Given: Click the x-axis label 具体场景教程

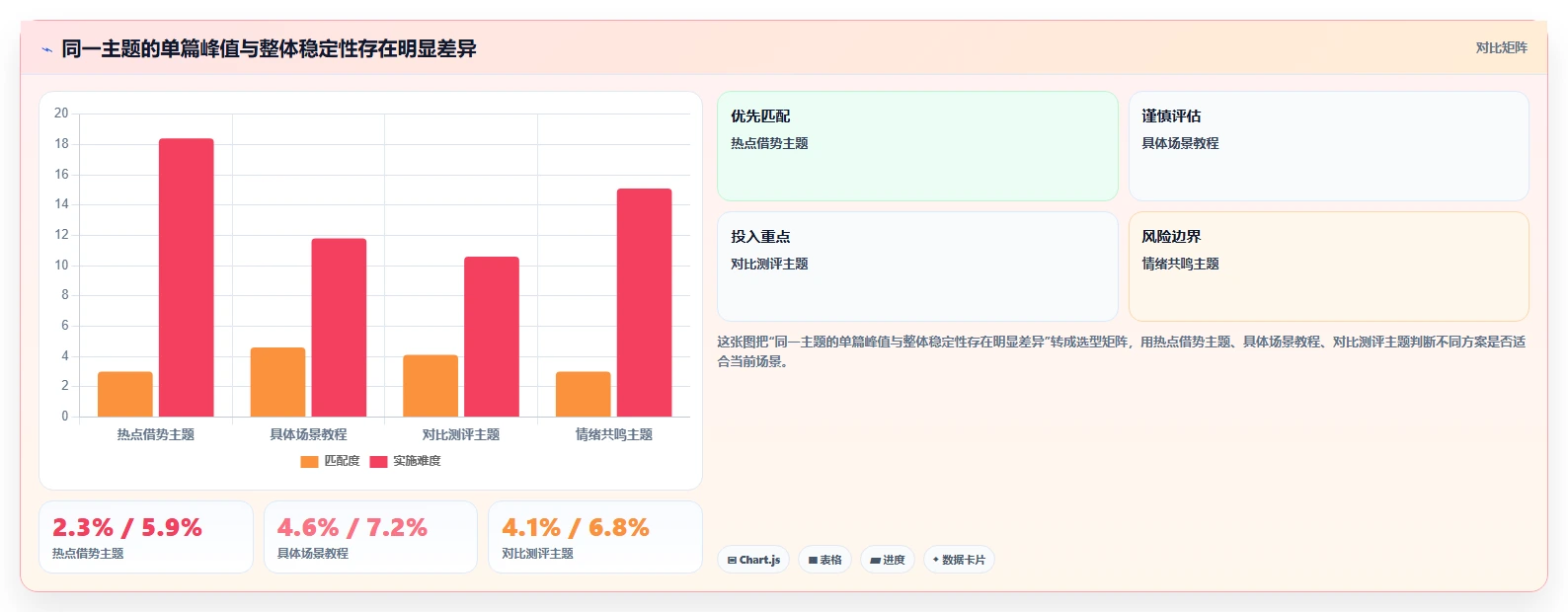Looking at the screenshot, I should pos(308,434).
